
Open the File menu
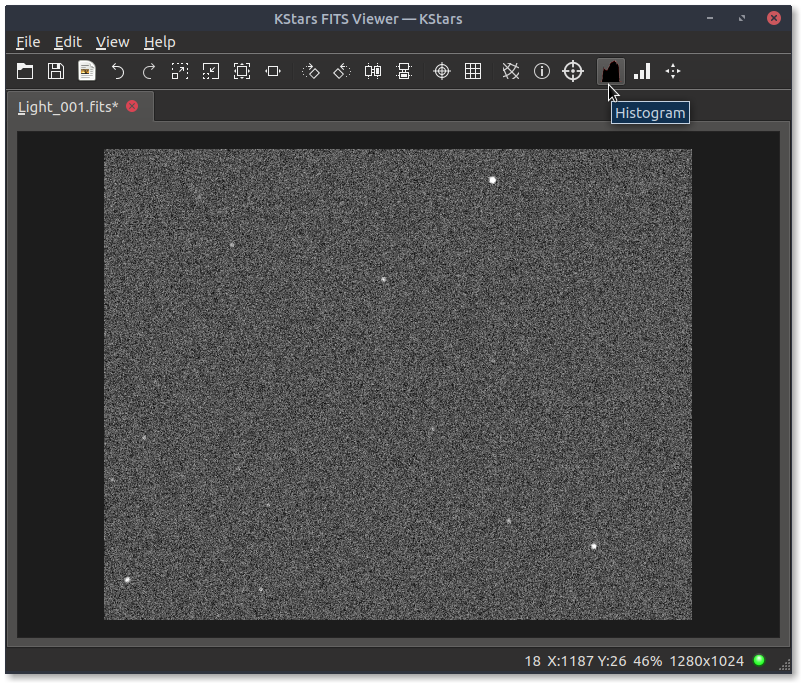(x=28, y=41)
